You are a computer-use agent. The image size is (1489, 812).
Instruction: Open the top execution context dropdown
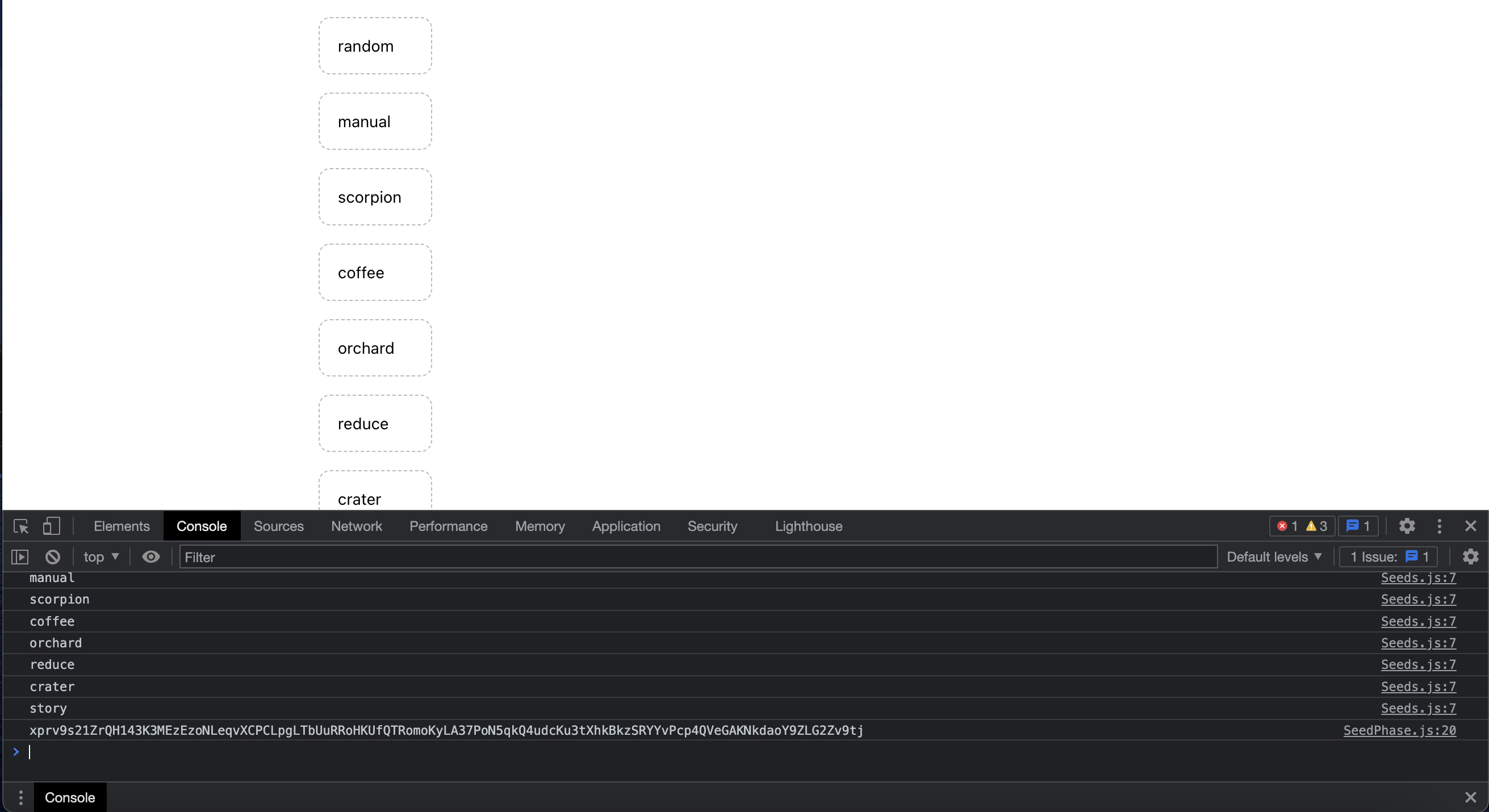[100, 556]
